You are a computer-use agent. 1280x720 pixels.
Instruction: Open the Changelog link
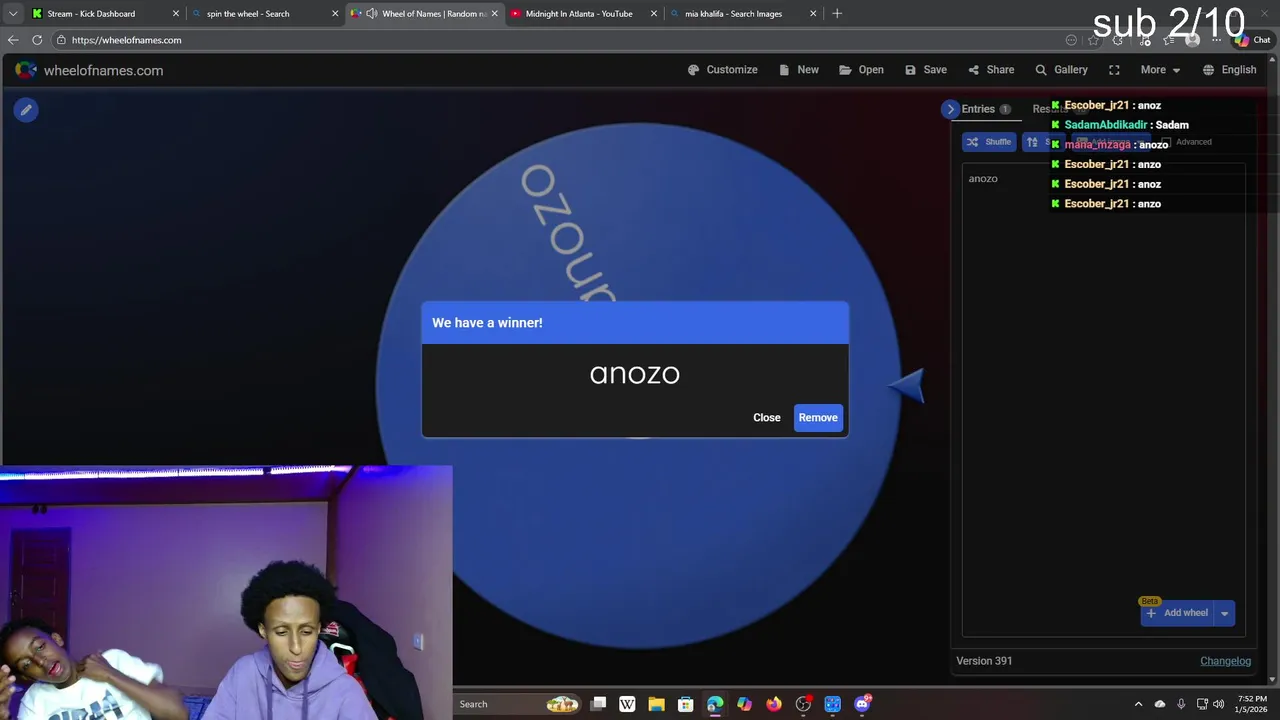[x=1225, y=661]
